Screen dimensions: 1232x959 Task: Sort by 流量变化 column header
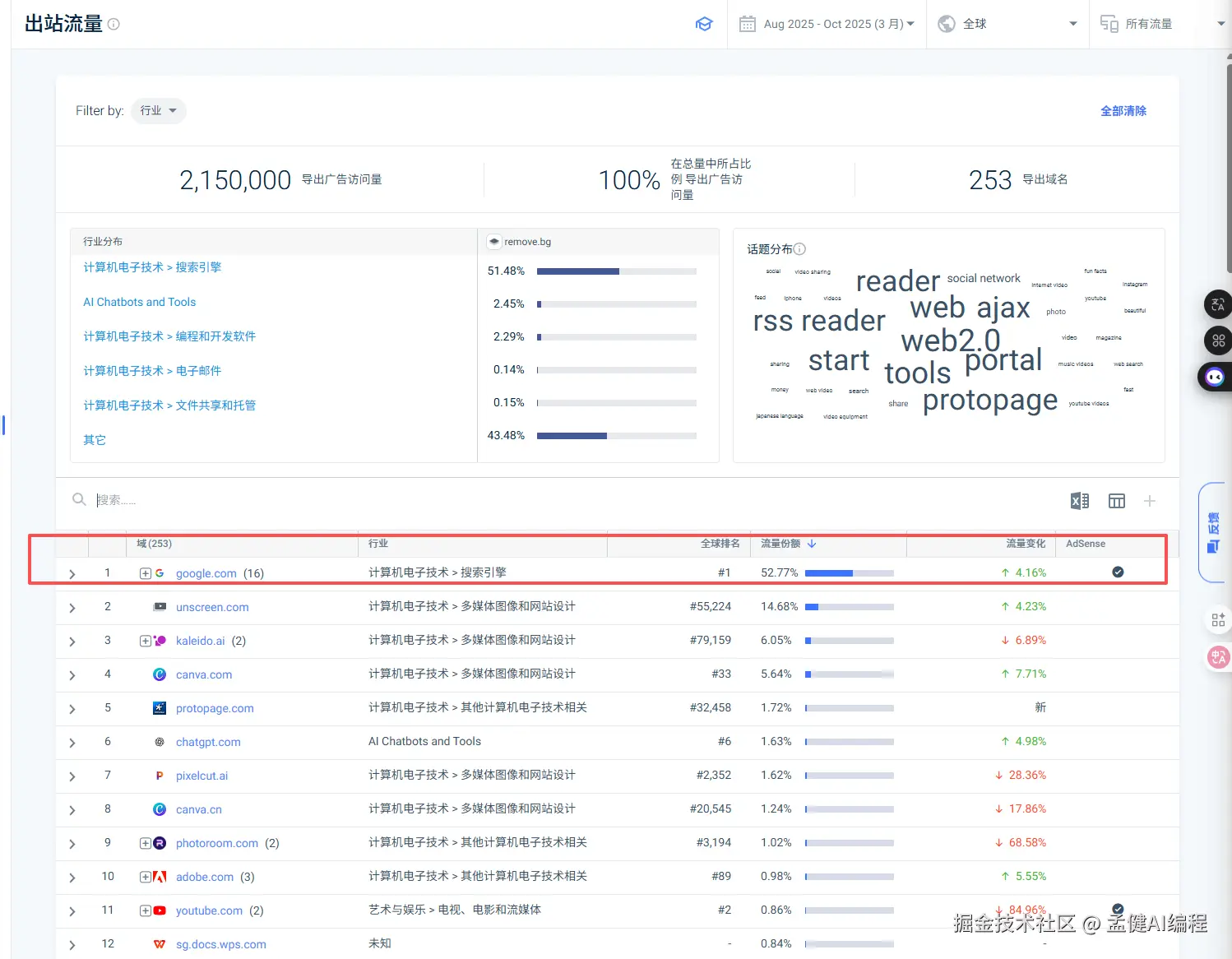(1026, 544)
